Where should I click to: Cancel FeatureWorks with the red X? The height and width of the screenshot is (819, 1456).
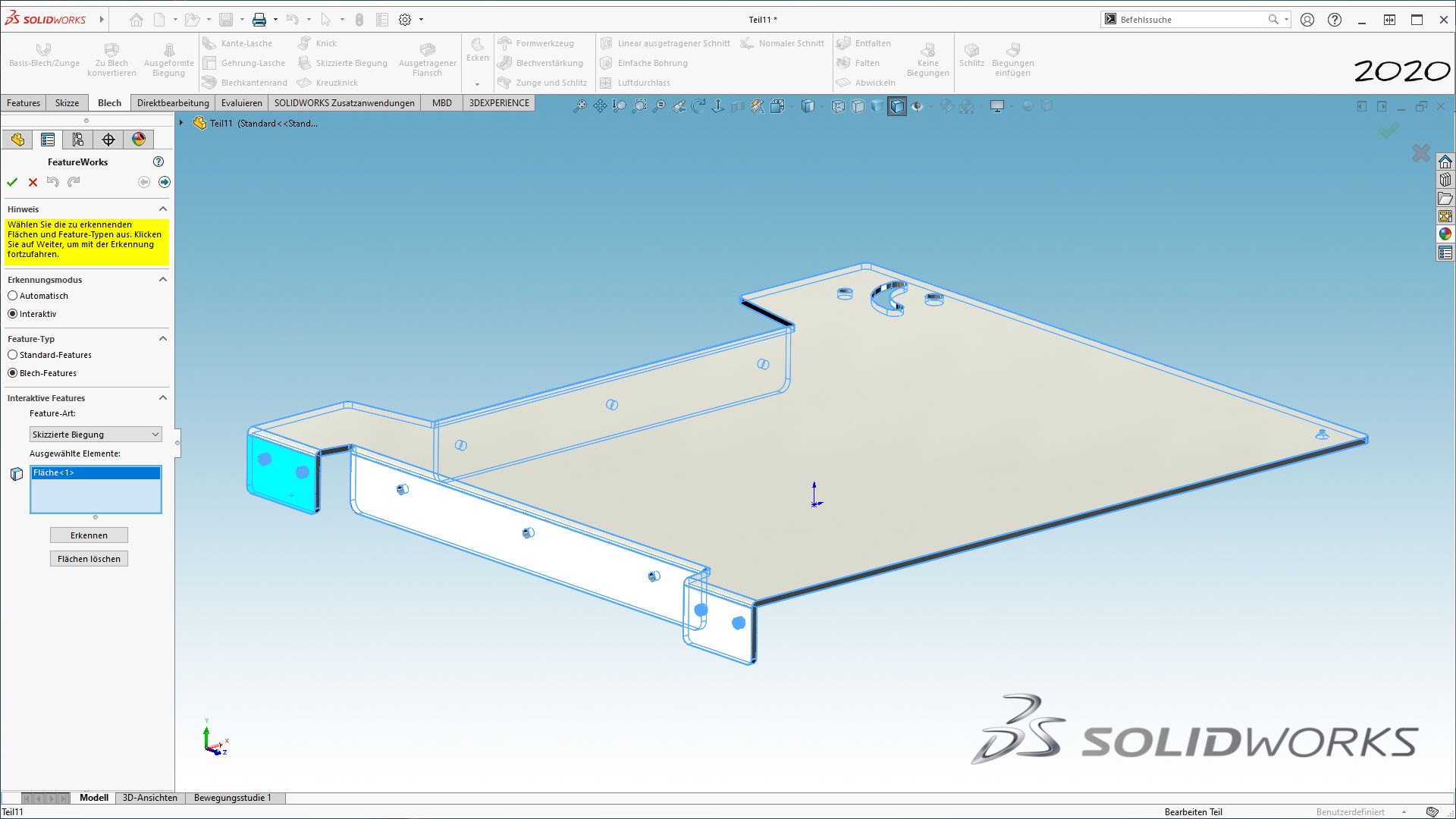click(33, 182)
